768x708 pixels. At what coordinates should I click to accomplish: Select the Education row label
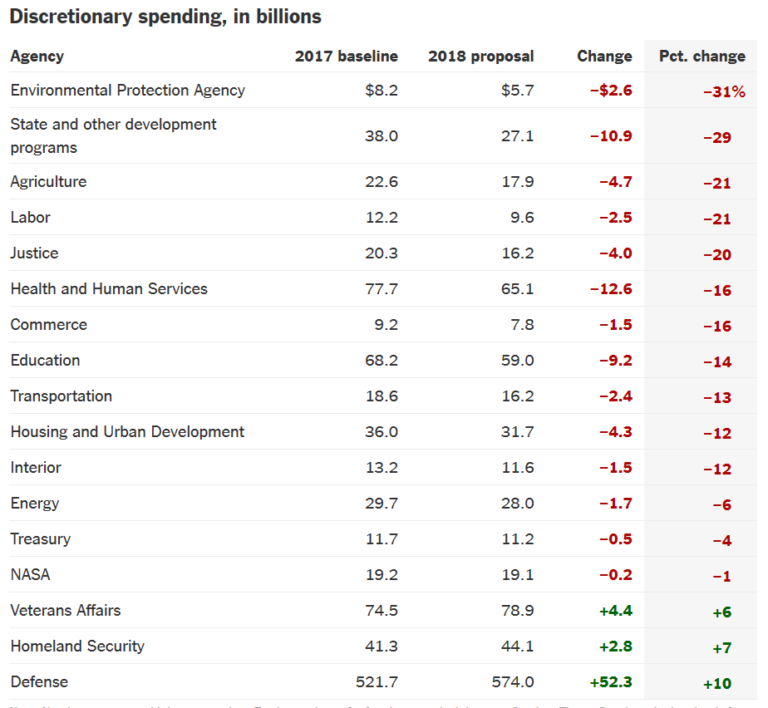[45, 360]
